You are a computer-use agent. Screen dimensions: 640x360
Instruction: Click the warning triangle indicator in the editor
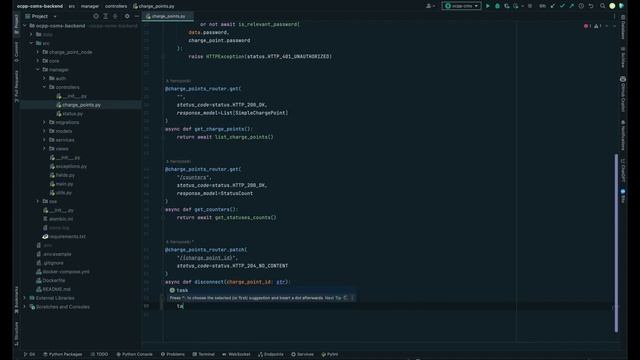(x=598, y=26)
